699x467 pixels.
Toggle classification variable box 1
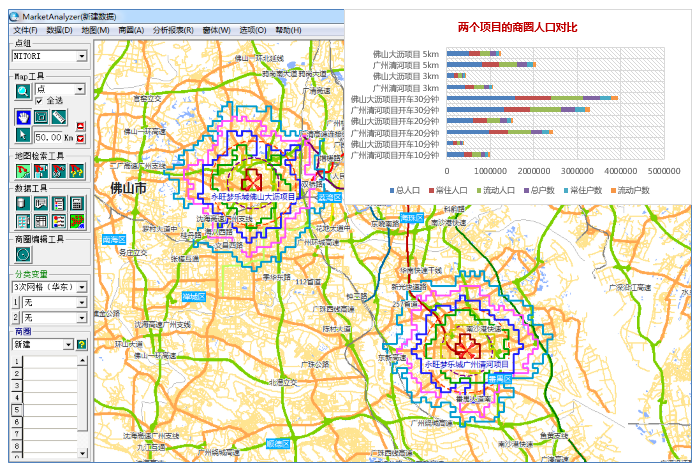coord(16,302)
